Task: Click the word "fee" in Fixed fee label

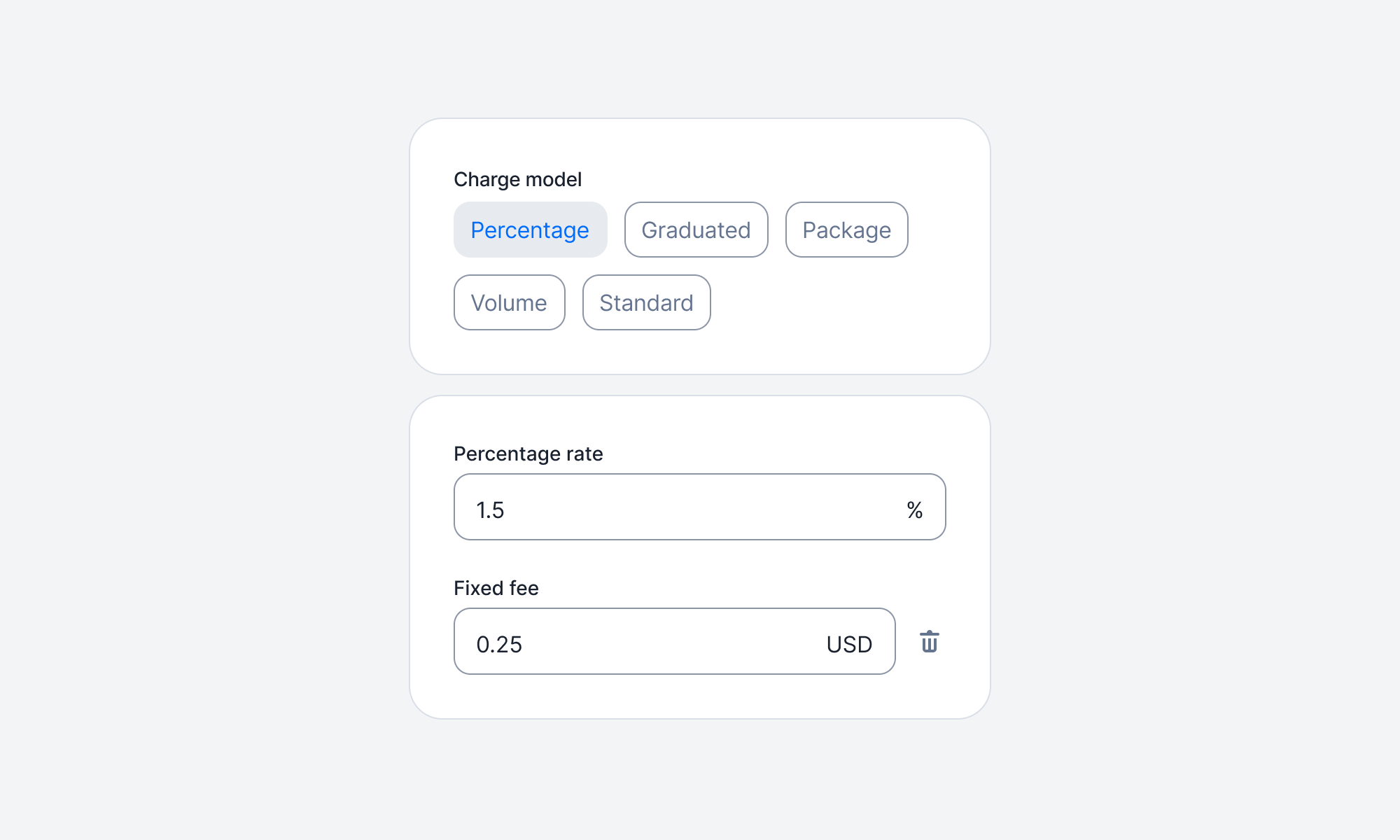Action: coord(524,588)
